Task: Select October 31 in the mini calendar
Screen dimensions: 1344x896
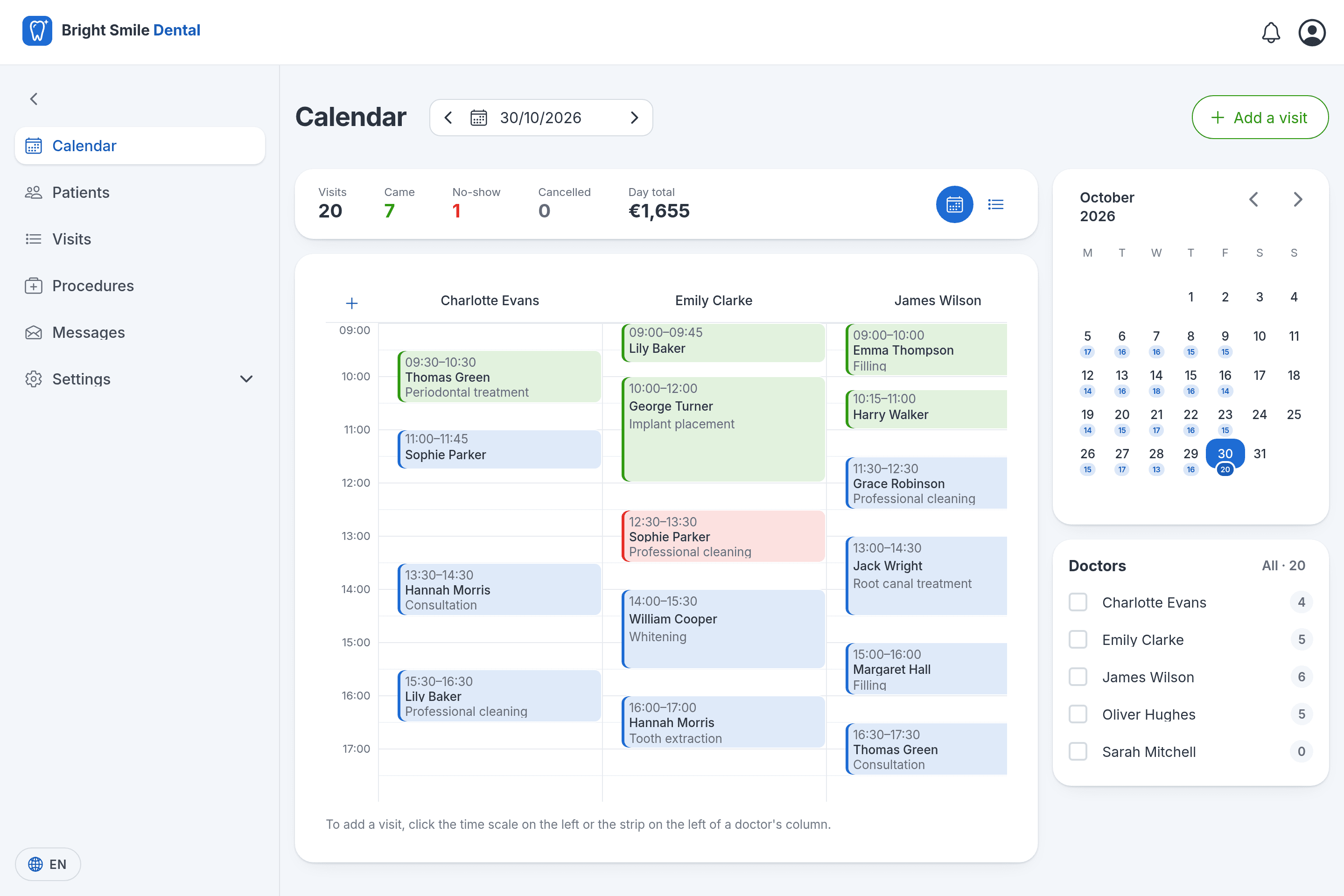Action: tap(1260, 454)
